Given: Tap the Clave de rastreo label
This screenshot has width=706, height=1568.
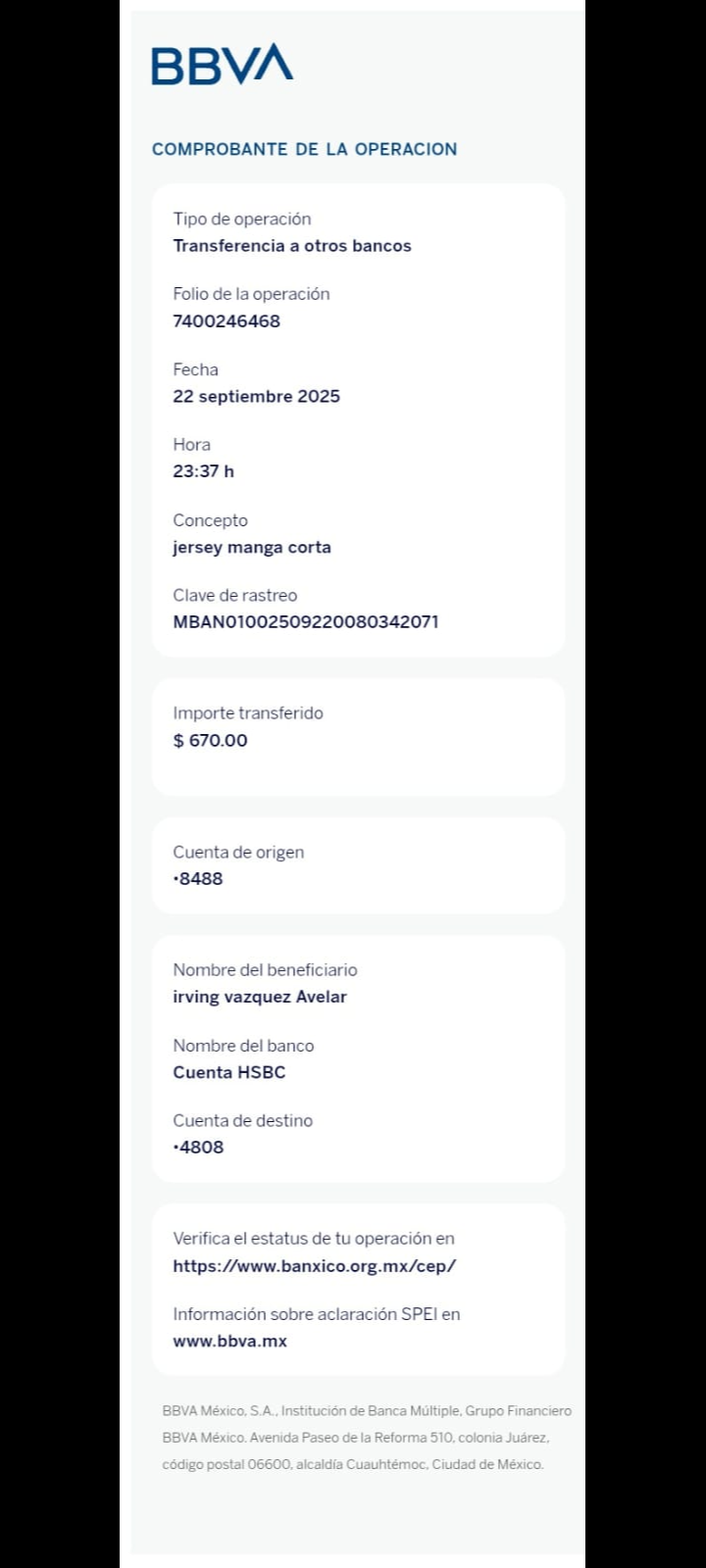Looking at the screenshot, I should [234, 595].
